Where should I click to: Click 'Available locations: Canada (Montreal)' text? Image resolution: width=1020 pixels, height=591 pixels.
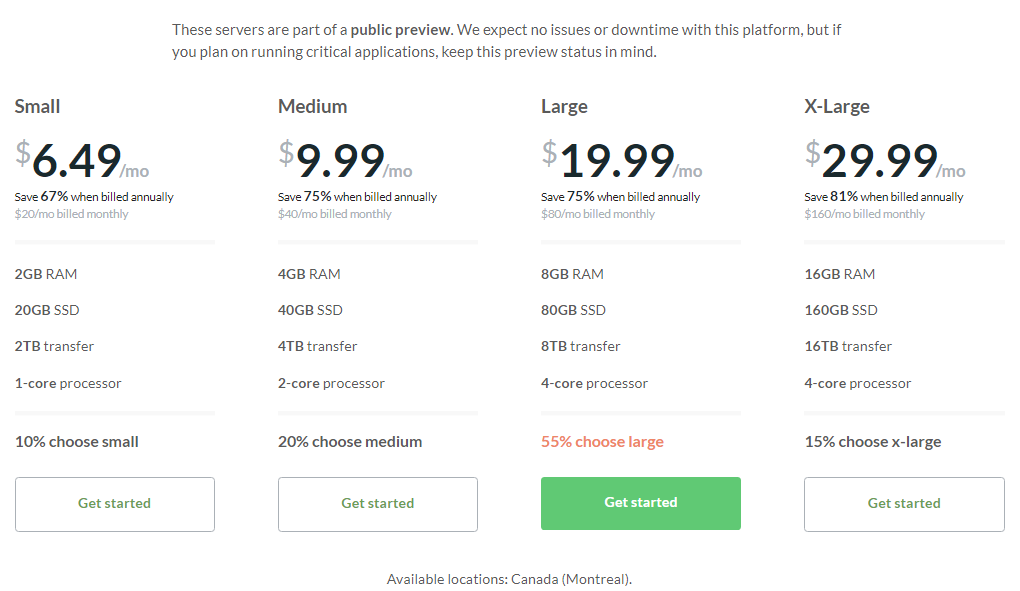(x=509, y=579)
